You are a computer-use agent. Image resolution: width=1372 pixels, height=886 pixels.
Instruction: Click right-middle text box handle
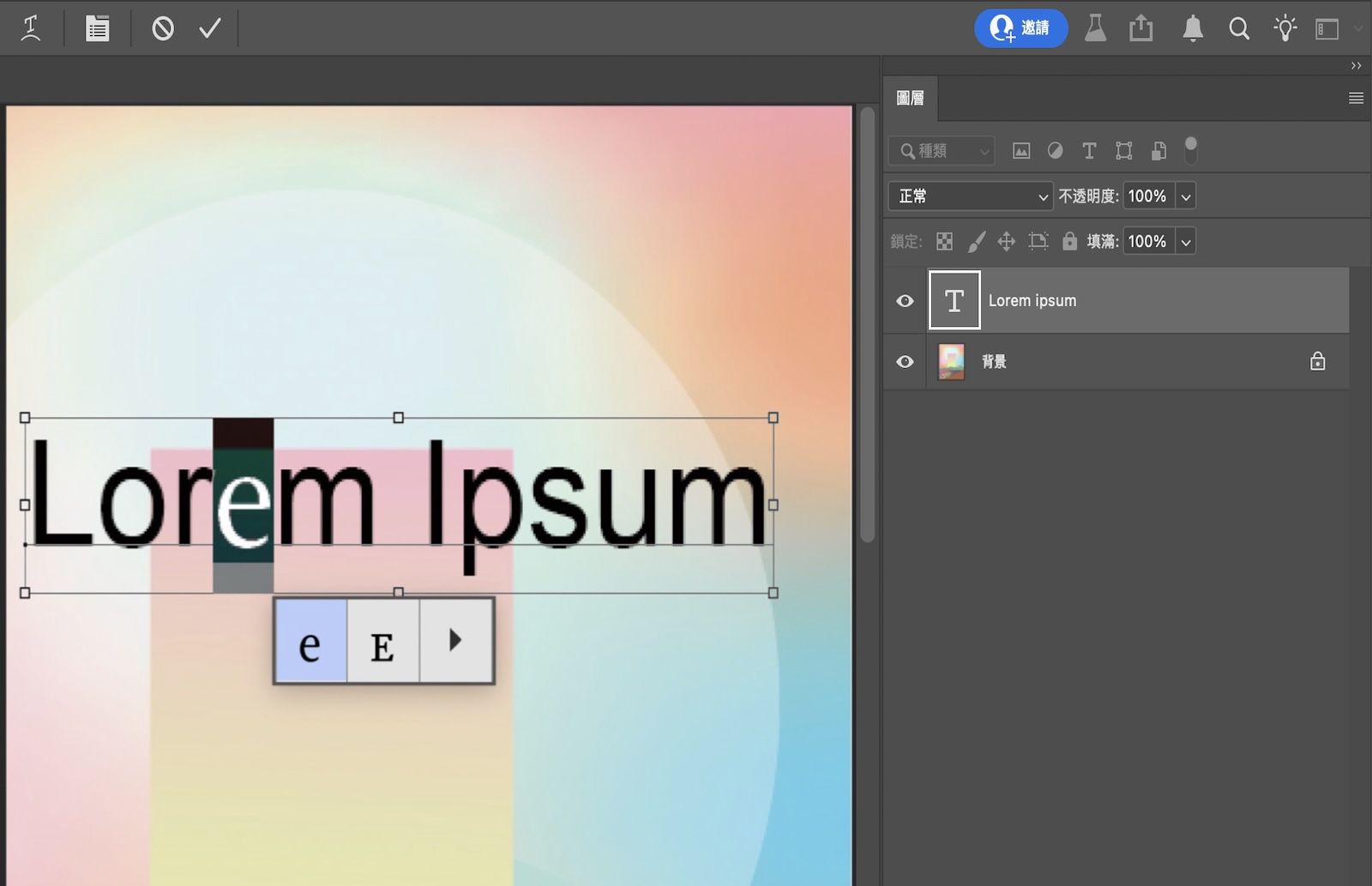click(773, 505)
